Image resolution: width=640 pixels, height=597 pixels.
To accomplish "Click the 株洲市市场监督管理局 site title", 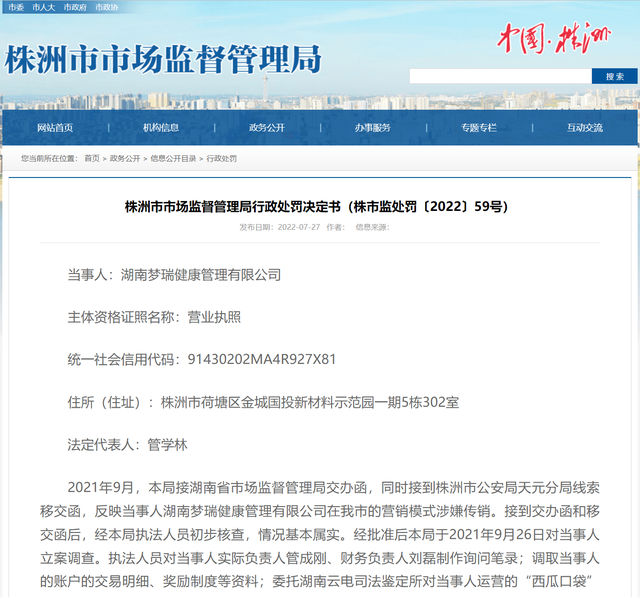I will point(163,60).
